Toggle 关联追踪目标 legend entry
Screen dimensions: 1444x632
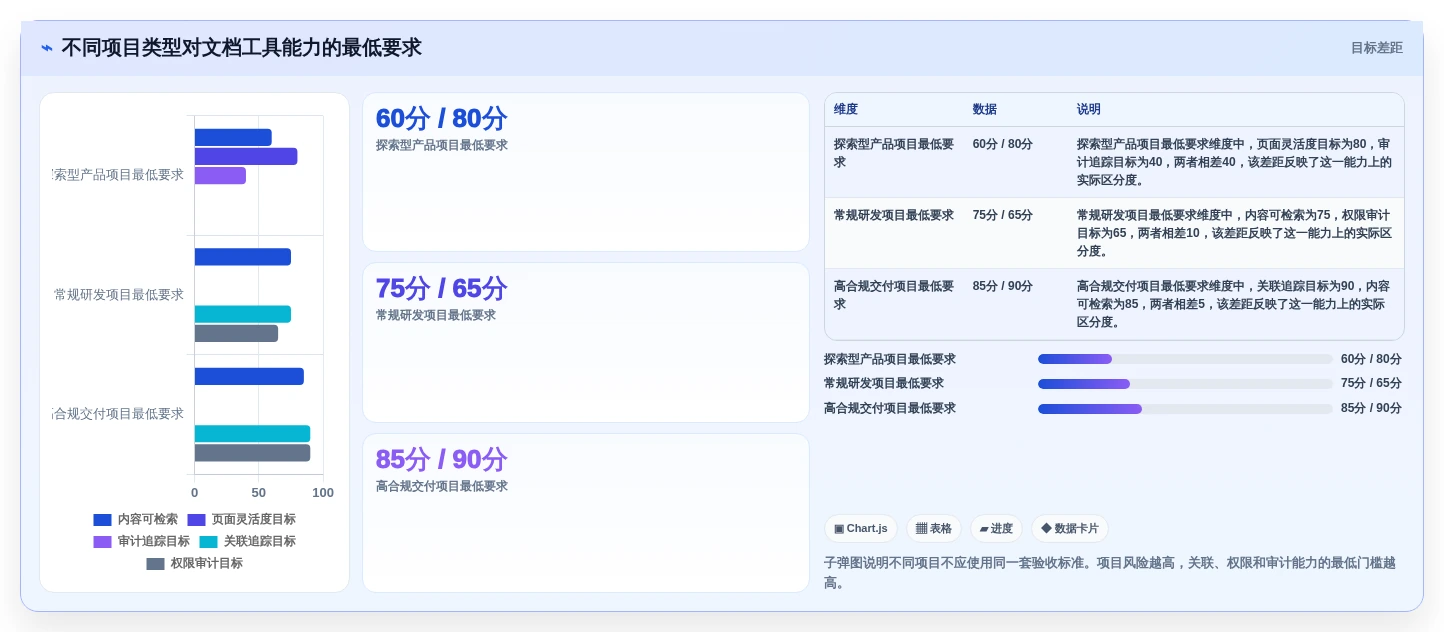[247, 542]
